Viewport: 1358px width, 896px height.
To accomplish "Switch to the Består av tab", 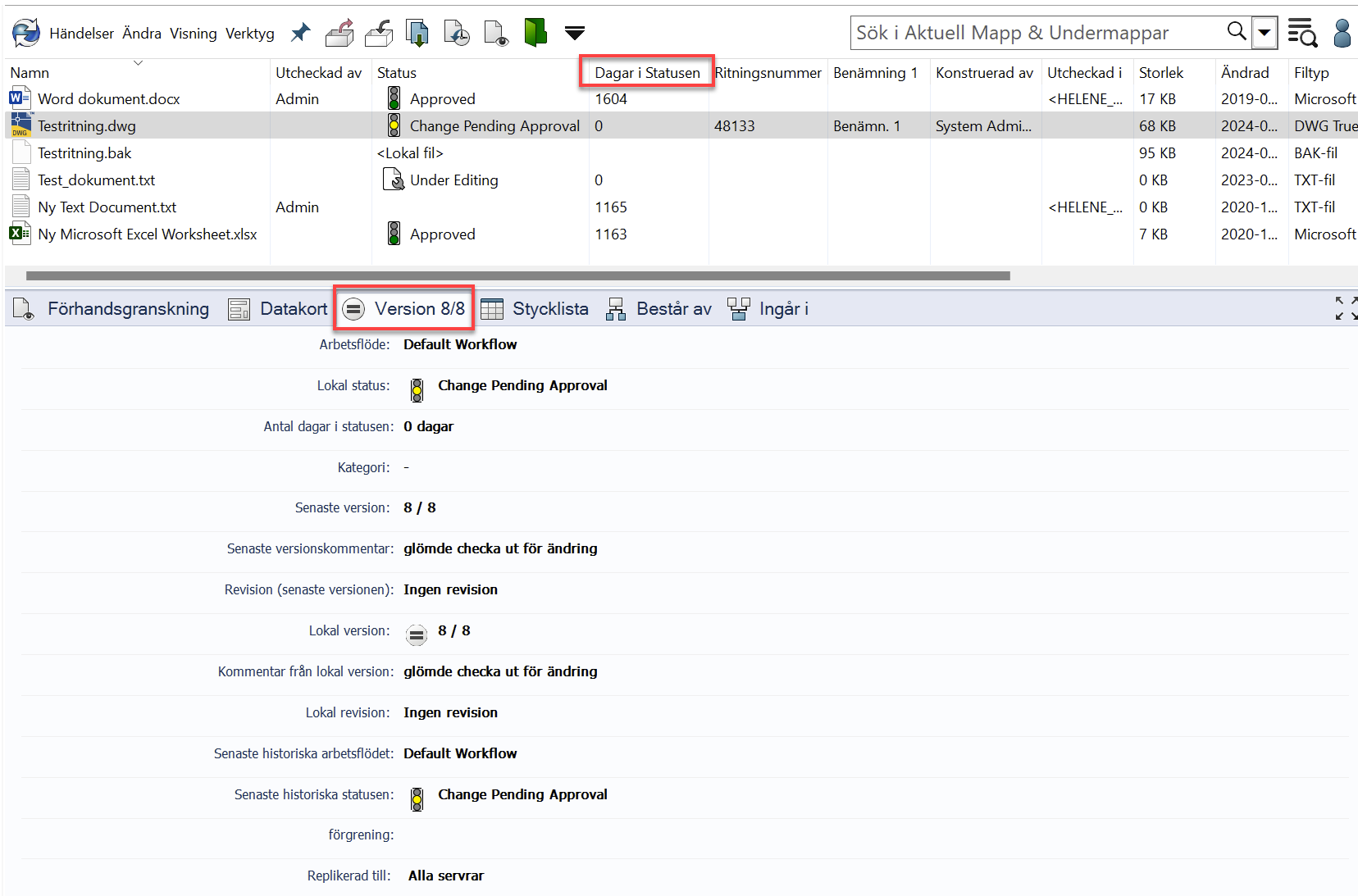I will (658, 309).
